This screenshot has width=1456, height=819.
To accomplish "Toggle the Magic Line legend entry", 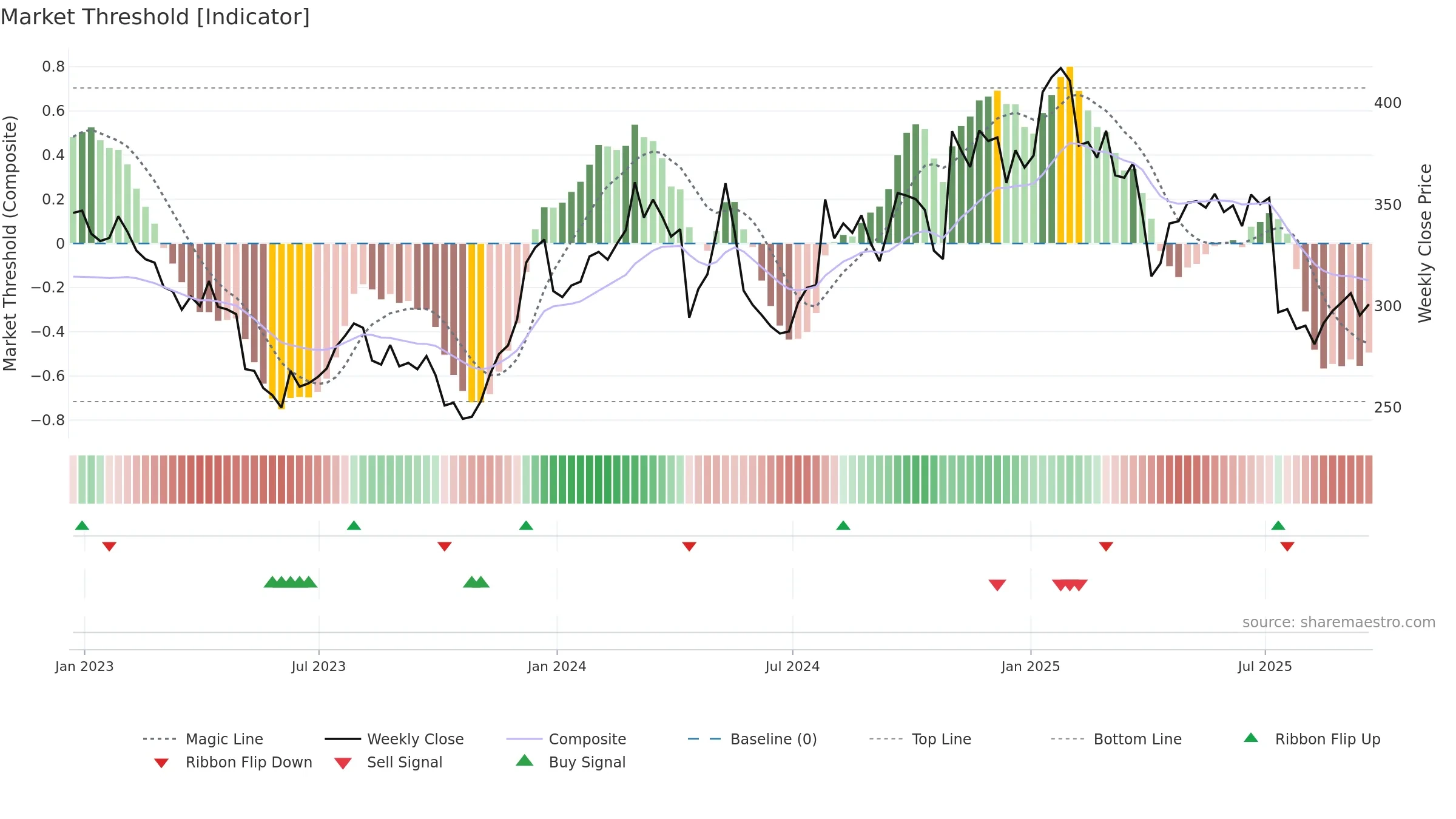I will (203, 739).
